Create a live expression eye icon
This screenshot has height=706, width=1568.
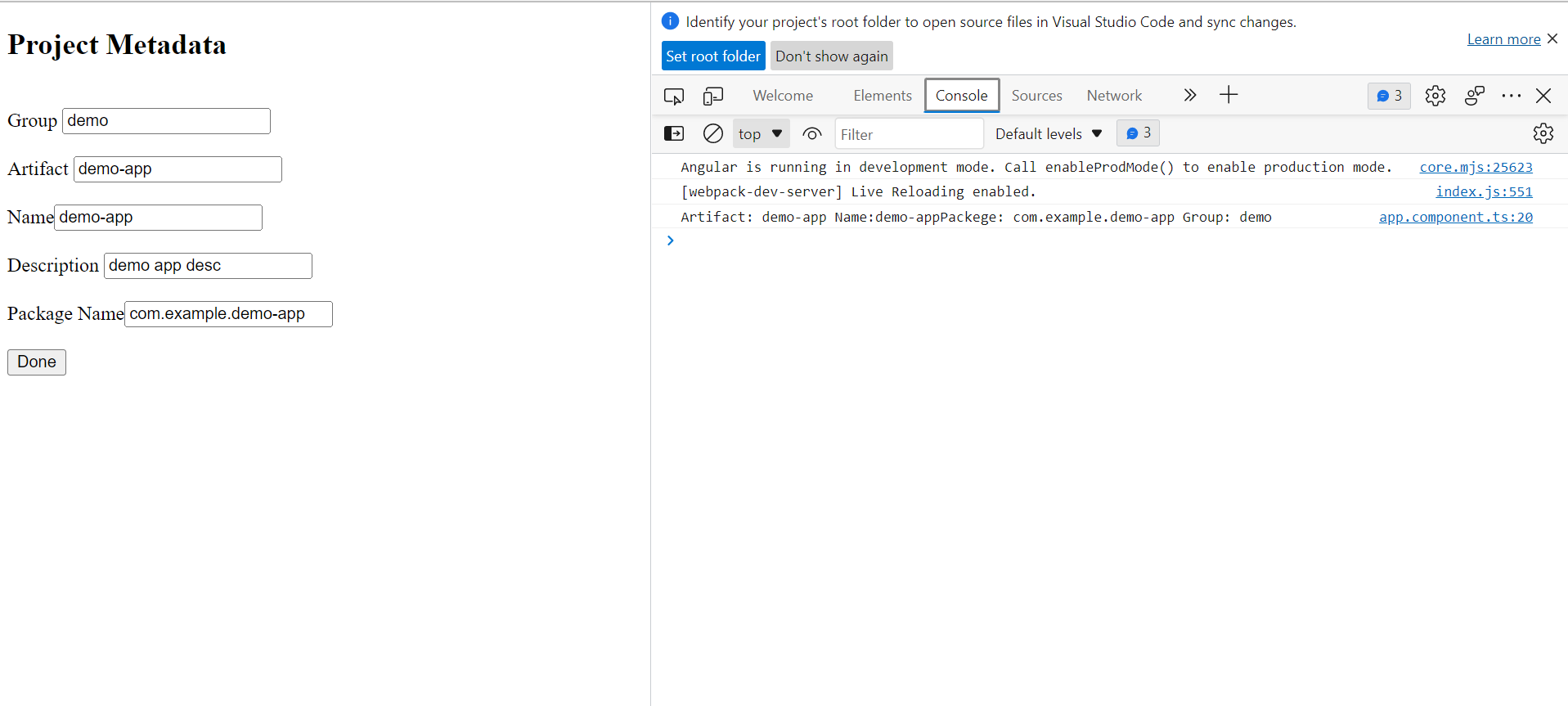[812, 133]
